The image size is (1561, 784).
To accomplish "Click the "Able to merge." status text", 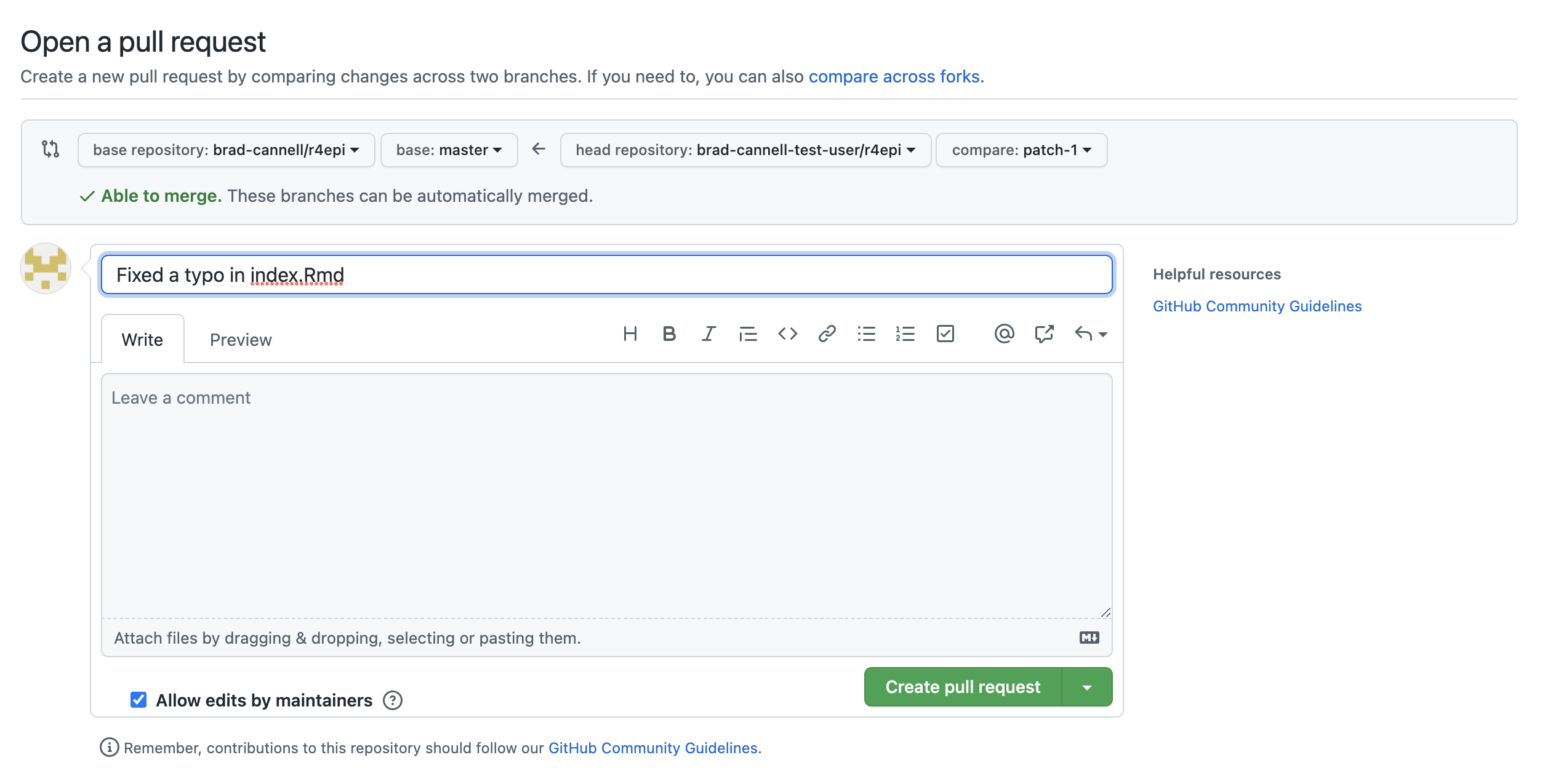I will tap(161, 196).
